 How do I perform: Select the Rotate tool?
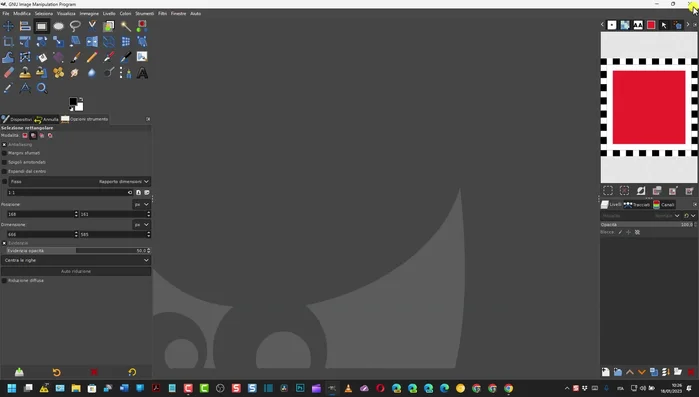(41, 42)
